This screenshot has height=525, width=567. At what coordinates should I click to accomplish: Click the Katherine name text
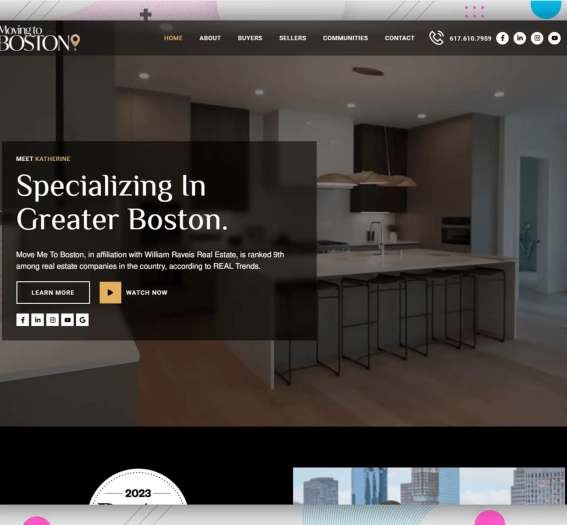coord(53,159)
